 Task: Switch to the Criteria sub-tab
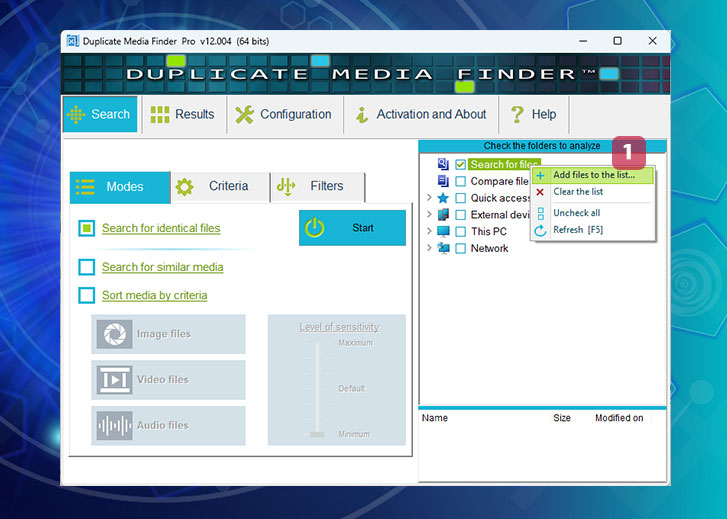[220, 186]
